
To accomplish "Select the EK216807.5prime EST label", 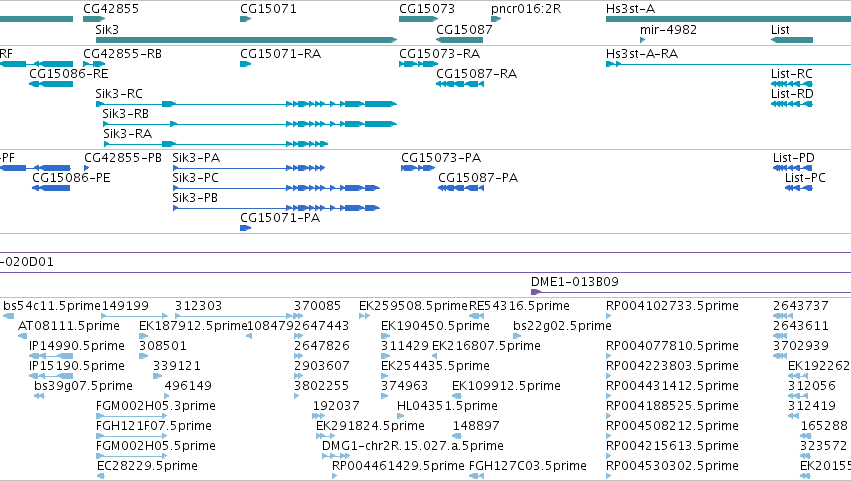I will pyautogui.click(x=486, y=346).
